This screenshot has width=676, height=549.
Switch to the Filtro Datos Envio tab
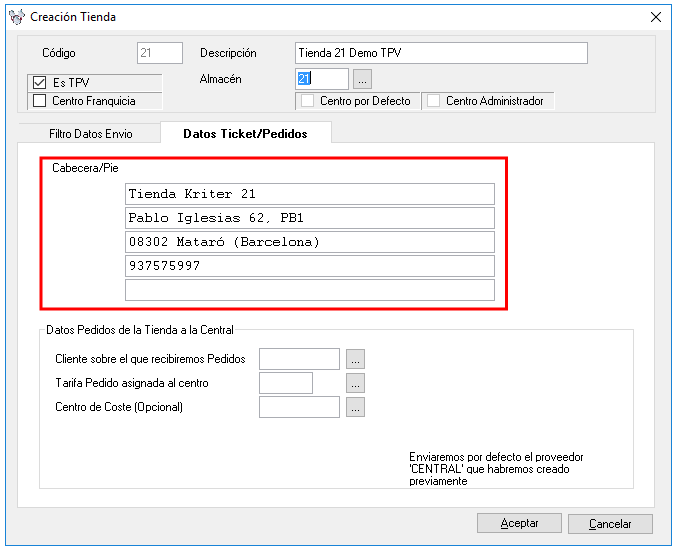coord(90,133)
